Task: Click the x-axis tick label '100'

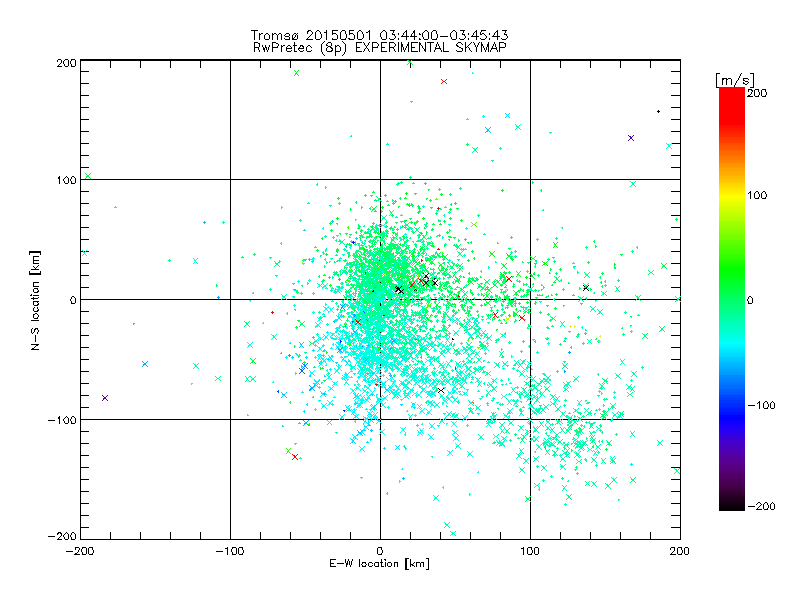Action: [530, 551]
